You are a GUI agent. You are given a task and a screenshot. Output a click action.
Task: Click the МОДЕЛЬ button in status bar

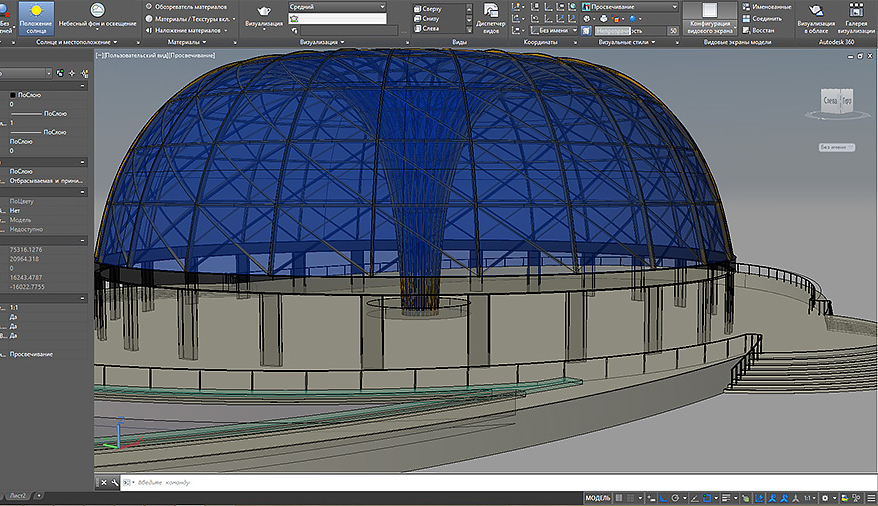click(x=596, y=498)
